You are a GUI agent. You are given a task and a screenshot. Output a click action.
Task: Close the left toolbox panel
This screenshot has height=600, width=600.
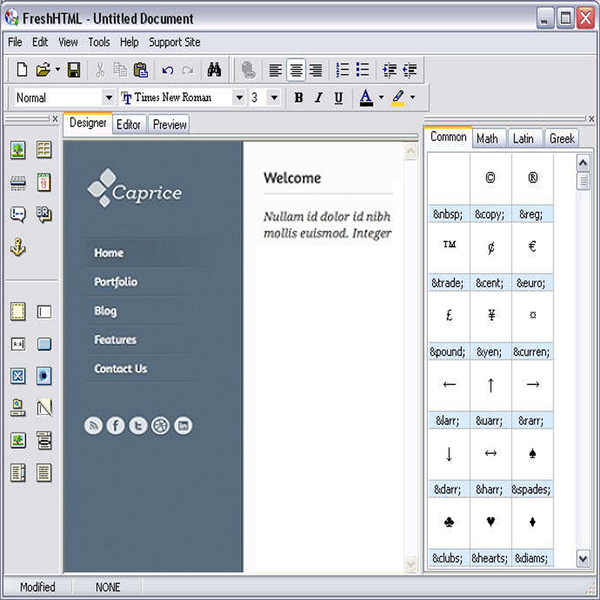(55, 119)
